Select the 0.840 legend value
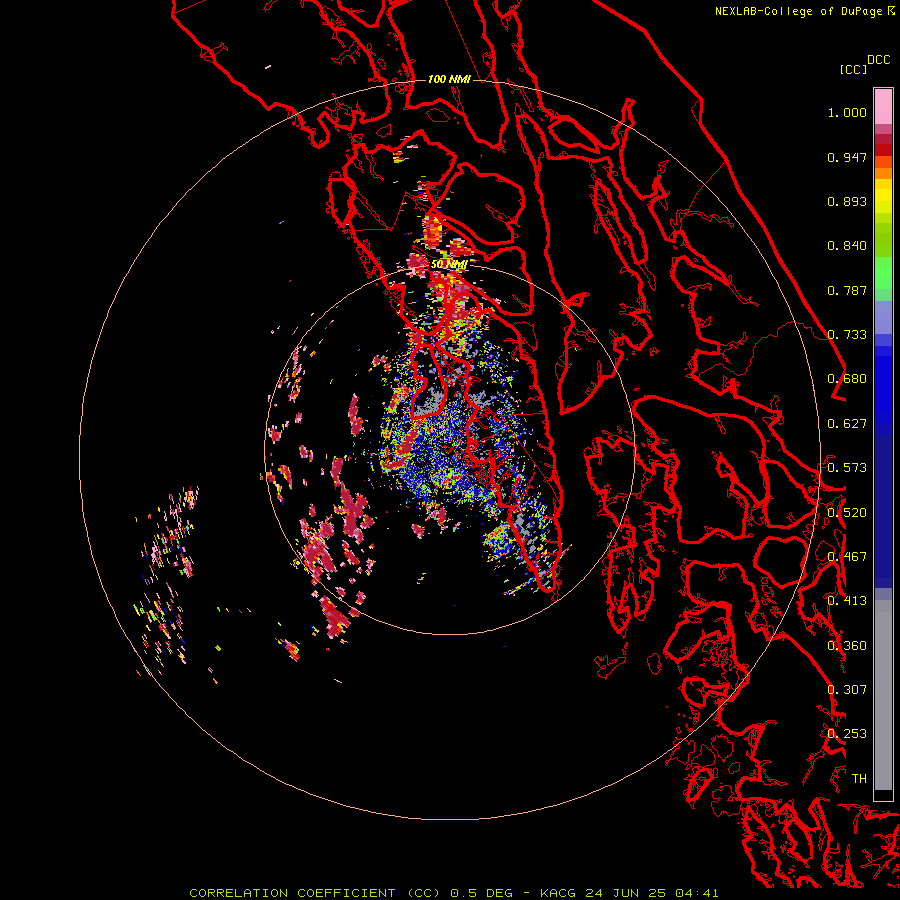This screenshot has height=900, width=900. [x=847, y=246]
